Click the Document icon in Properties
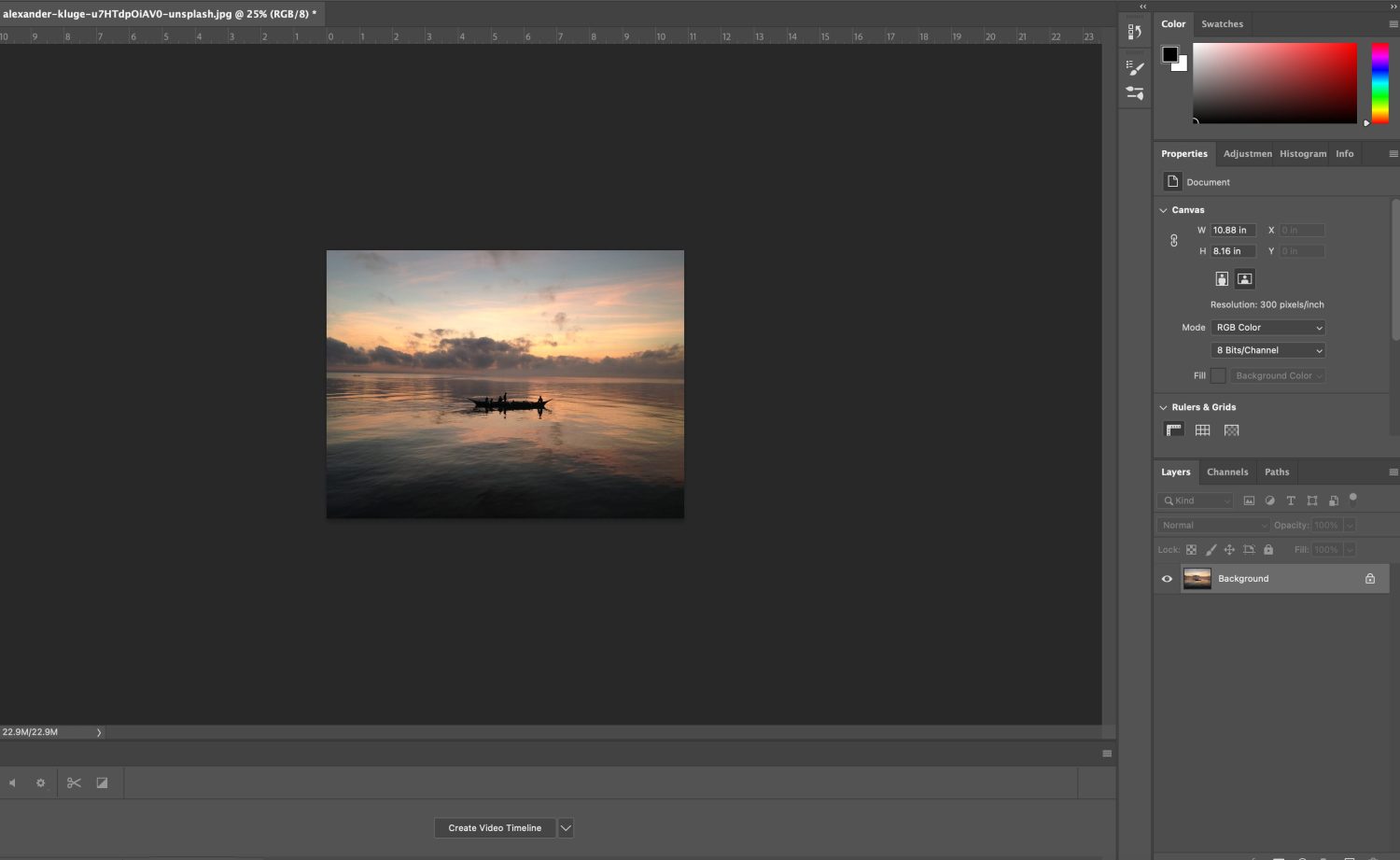The image size is (1400, 860). 1173,181
